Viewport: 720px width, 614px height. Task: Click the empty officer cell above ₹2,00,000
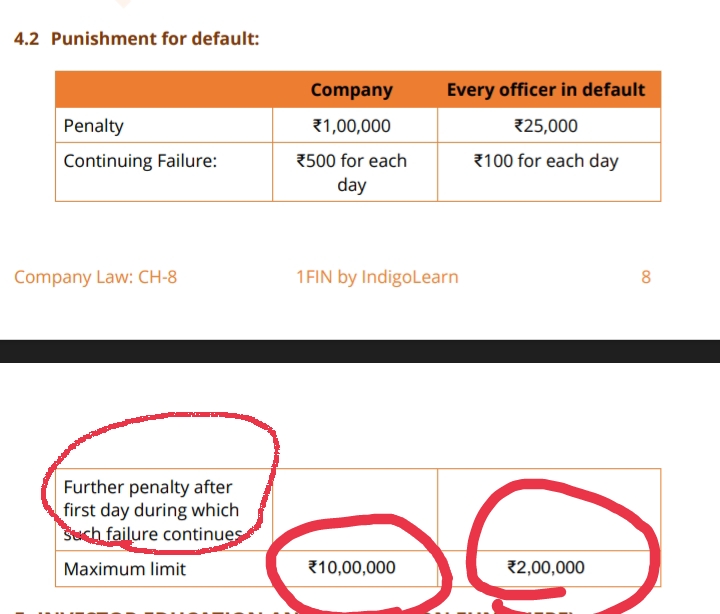pyautogui.click(x=548, y=510)
